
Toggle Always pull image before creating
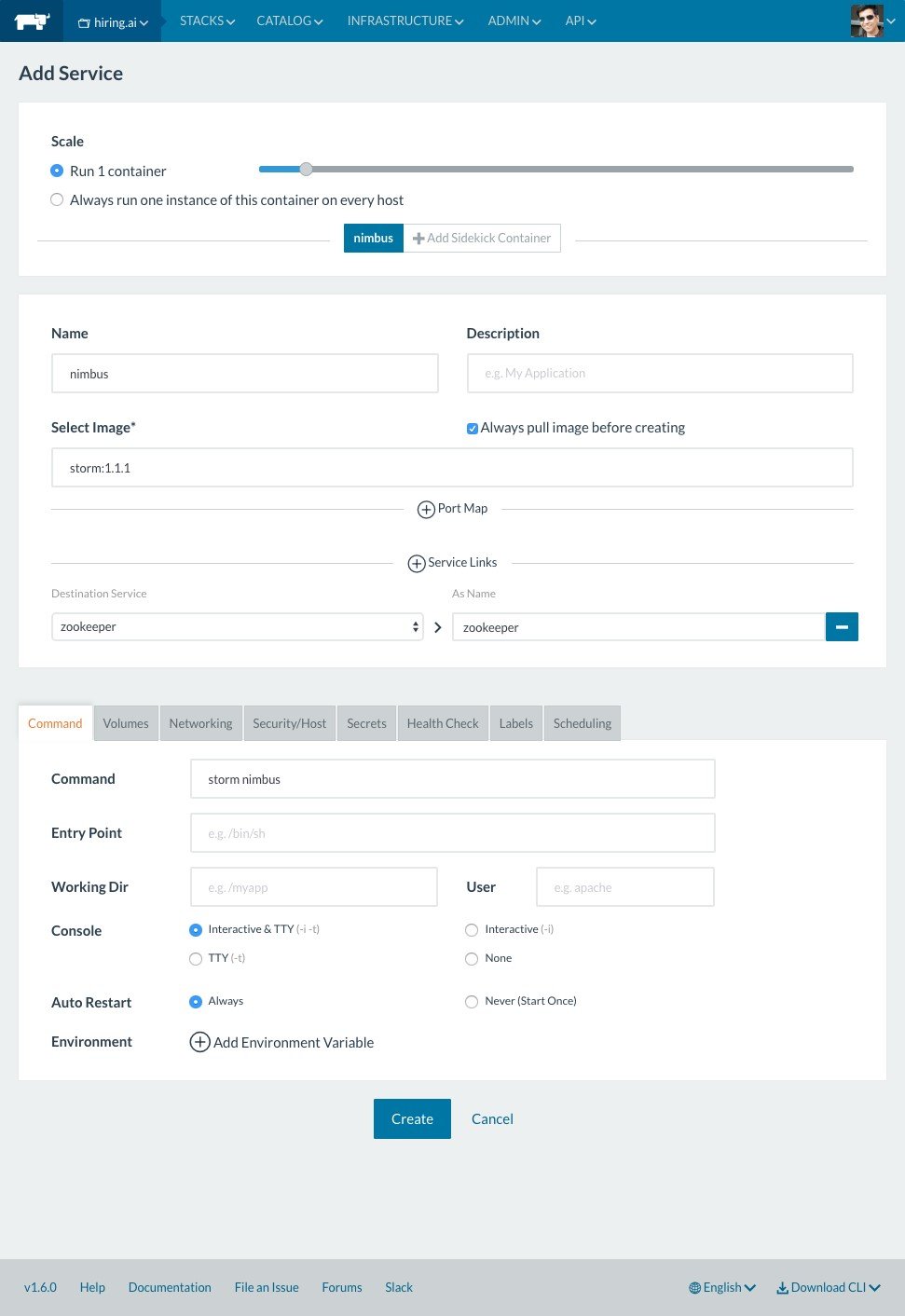473,428
